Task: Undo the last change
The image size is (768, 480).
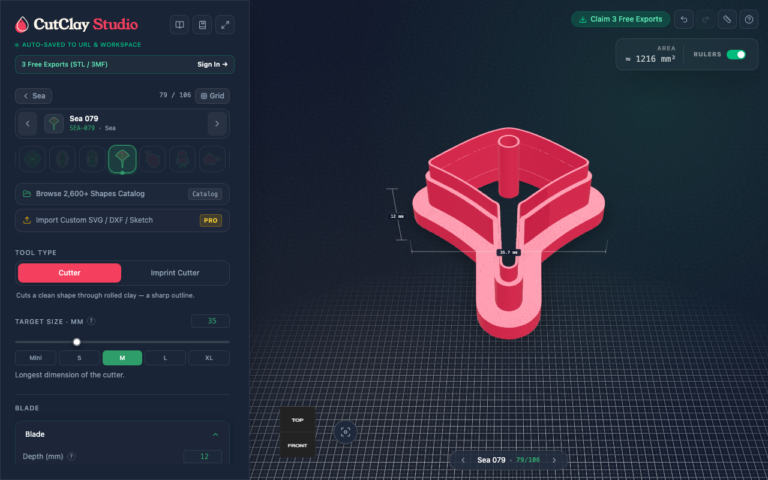Action: 684,20
